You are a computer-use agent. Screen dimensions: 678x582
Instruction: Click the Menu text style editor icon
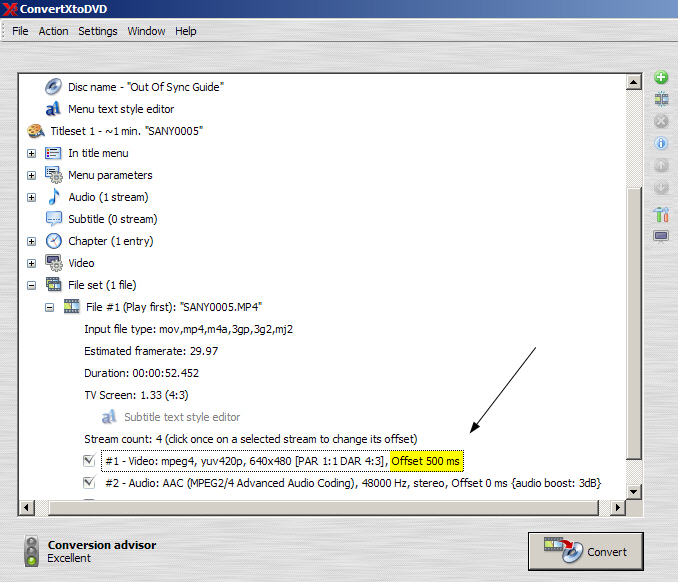53,109
